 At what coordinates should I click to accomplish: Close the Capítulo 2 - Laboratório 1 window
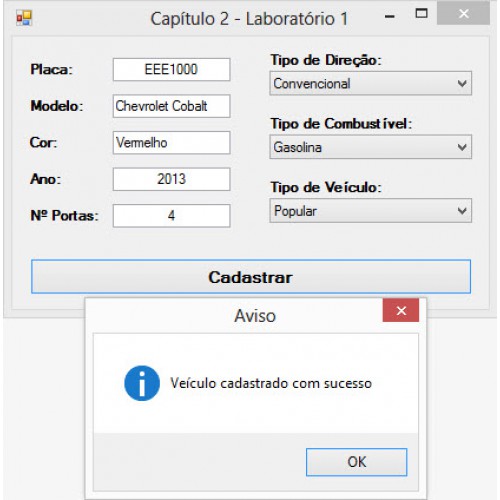463,14
